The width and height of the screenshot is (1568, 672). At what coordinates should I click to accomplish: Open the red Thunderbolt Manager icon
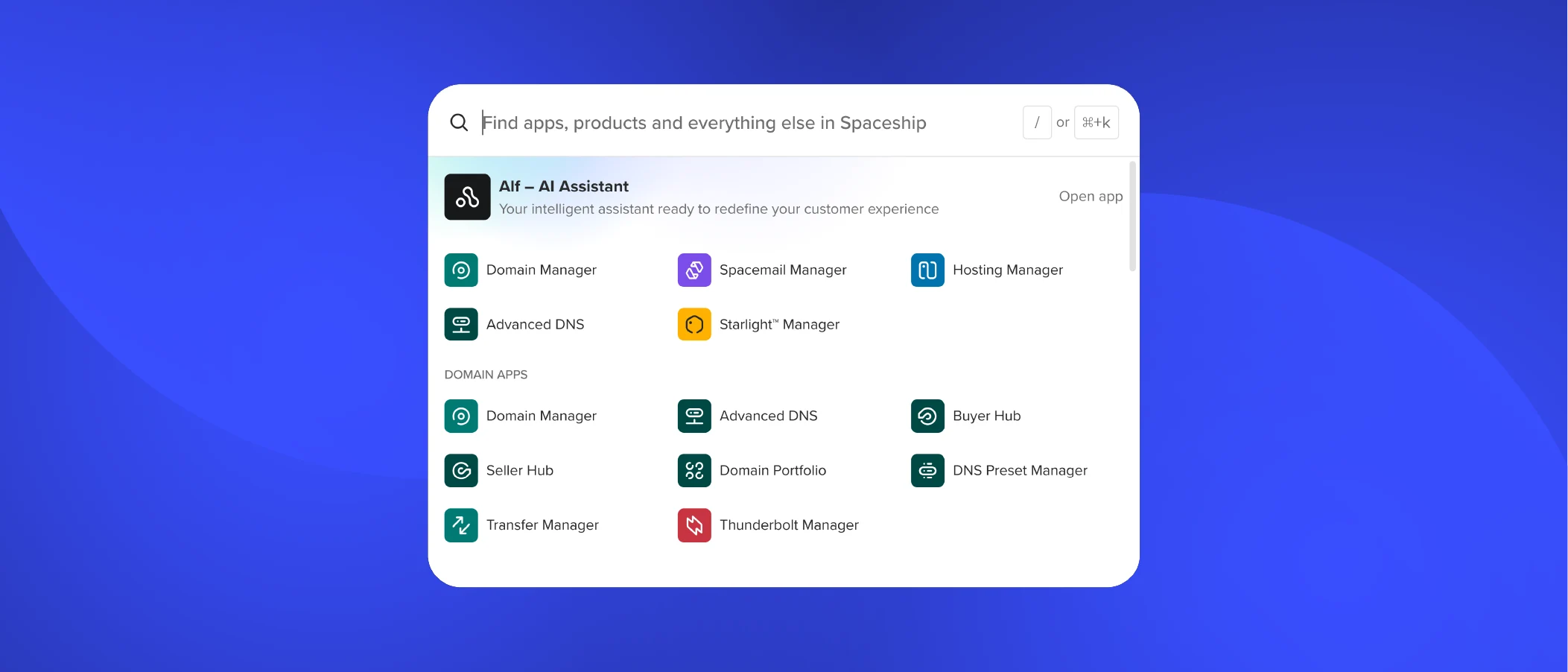(693, 525)
